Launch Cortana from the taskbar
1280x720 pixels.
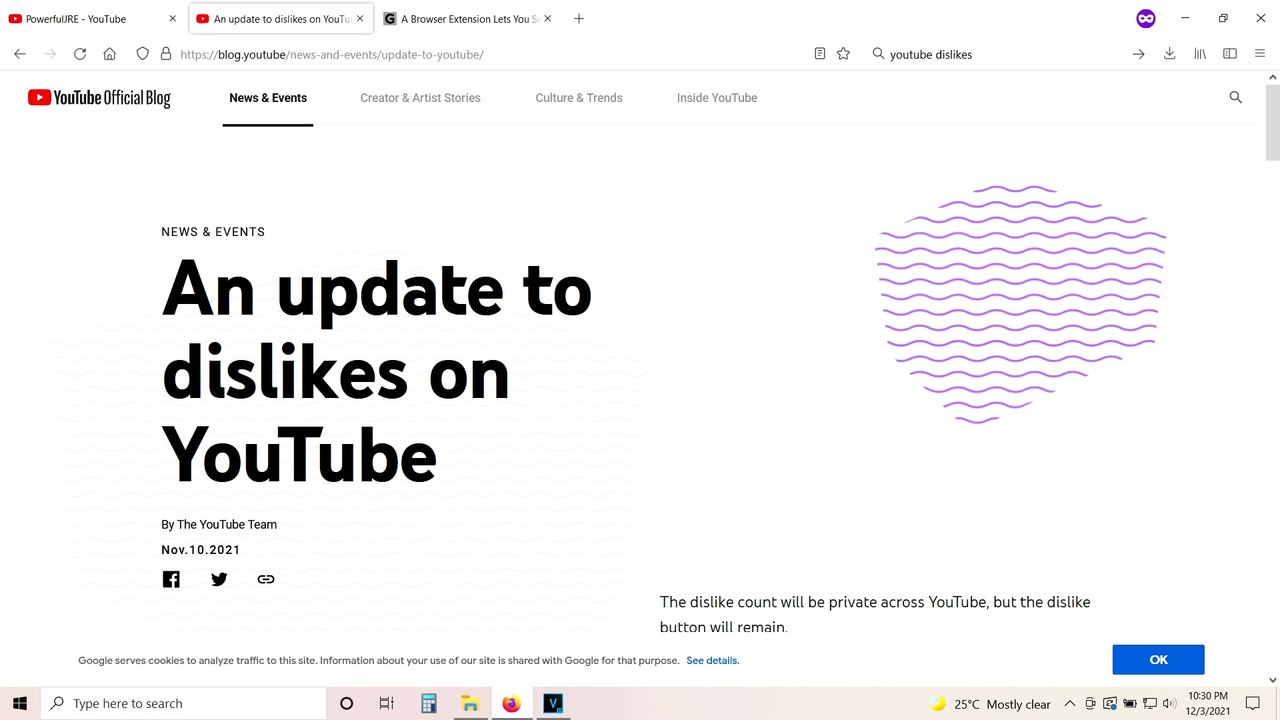[x=347, y=703]
